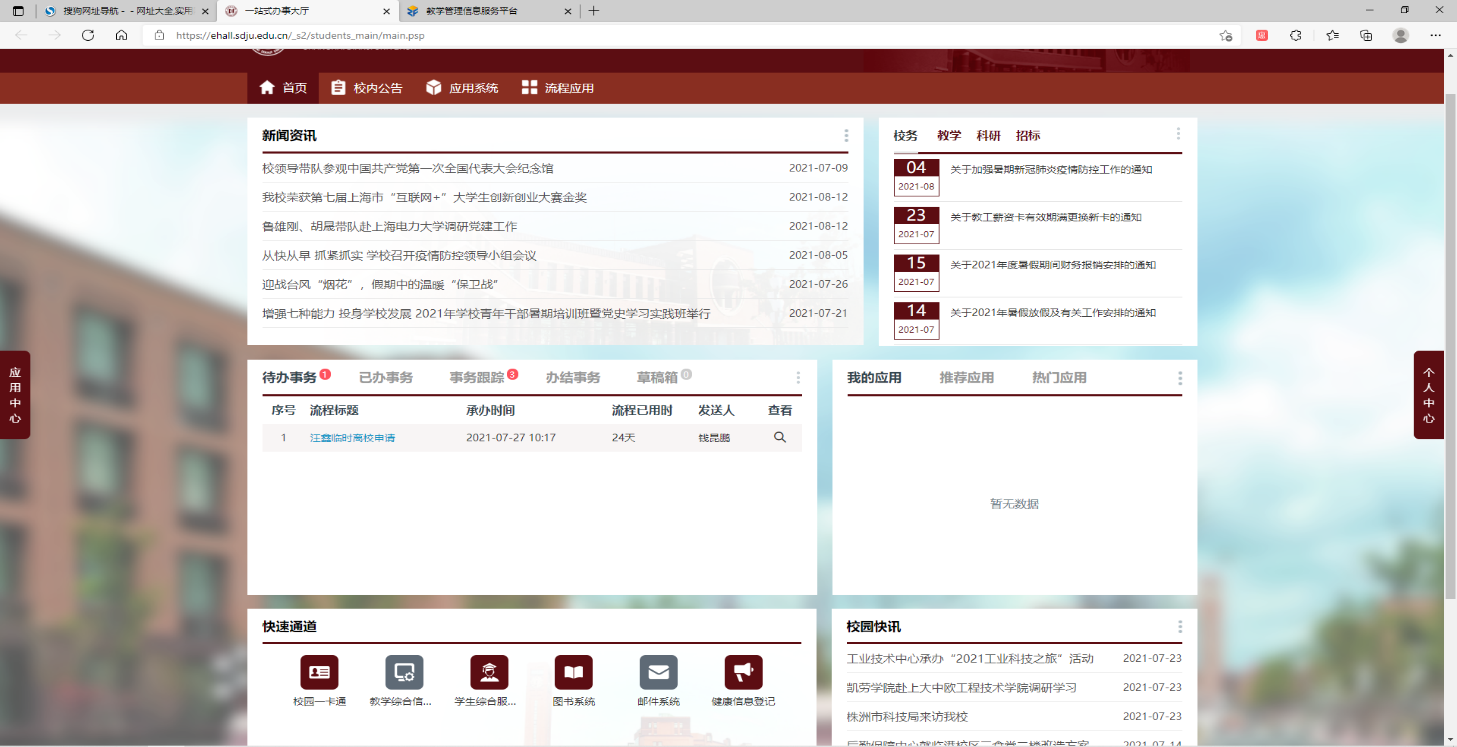Expand the 我的应用 panel options menu

(1180, 378)
